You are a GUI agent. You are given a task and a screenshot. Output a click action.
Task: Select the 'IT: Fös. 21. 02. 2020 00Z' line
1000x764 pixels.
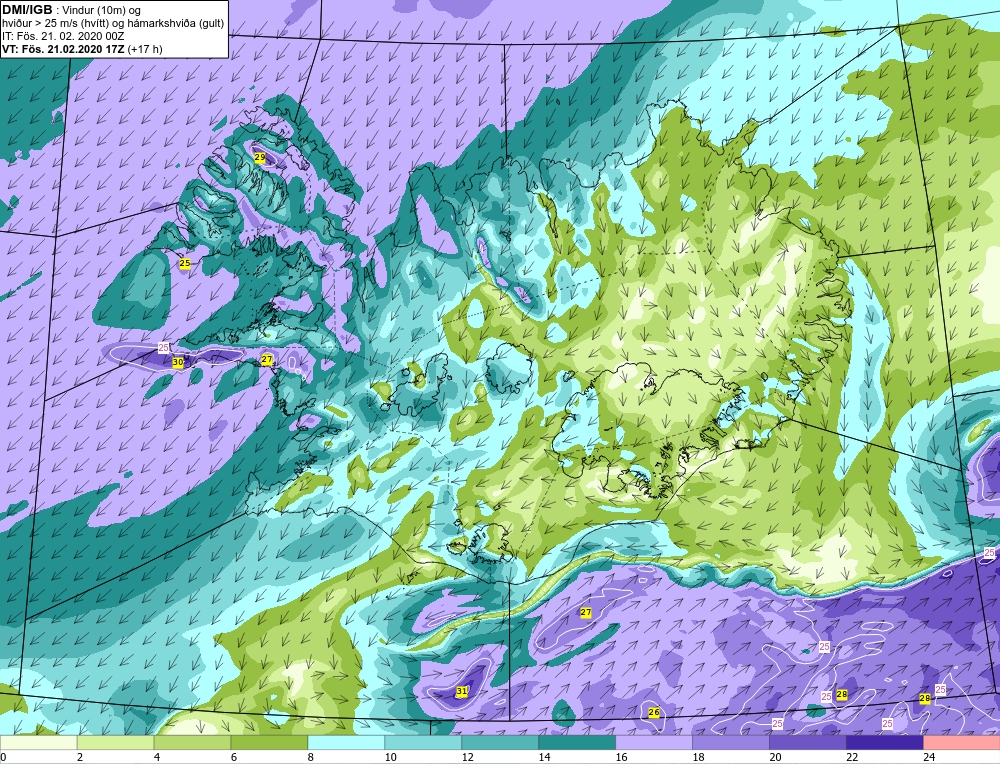[x=63, y=36]
